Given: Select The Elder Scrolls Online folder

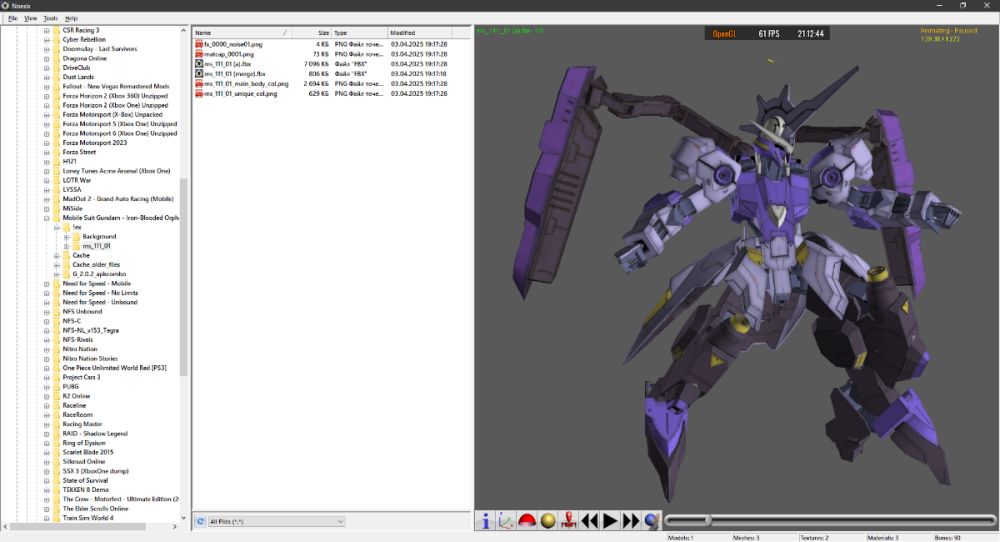Looking at the screenshot, I should (x=95, y=508).
